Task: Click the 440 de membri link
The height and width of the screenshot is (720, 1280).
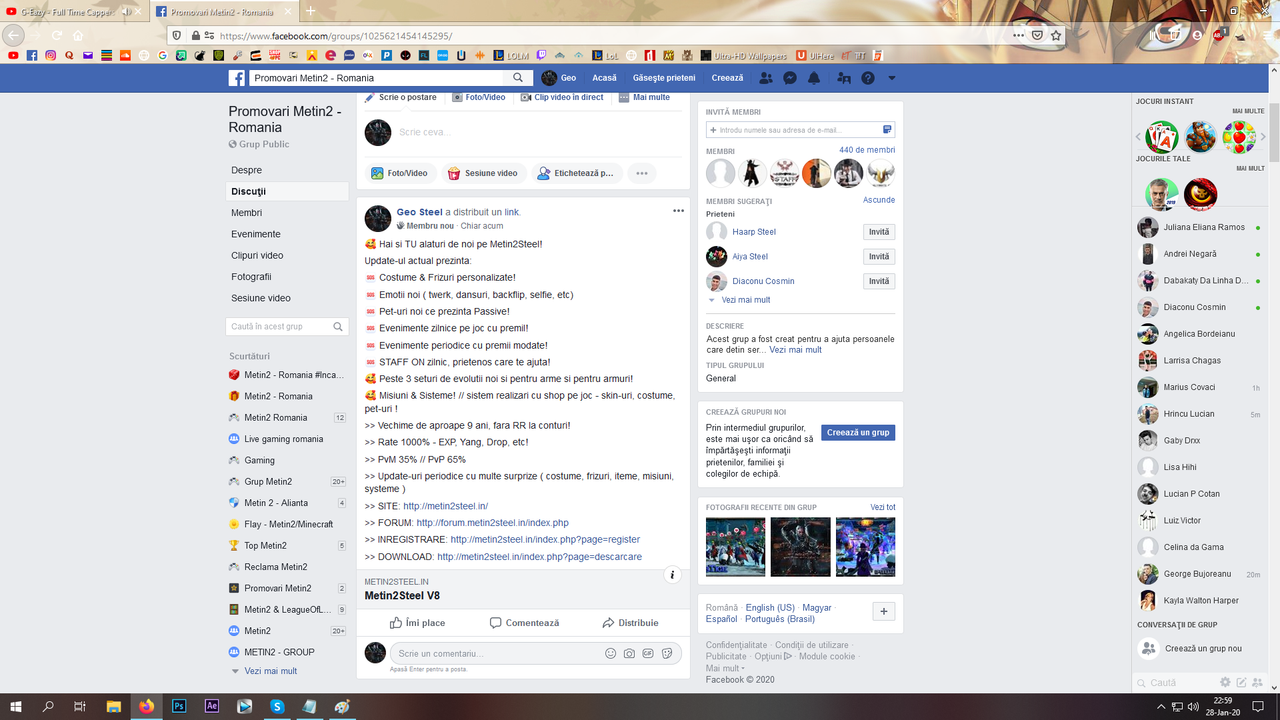Action: click(x=867, y=150)
